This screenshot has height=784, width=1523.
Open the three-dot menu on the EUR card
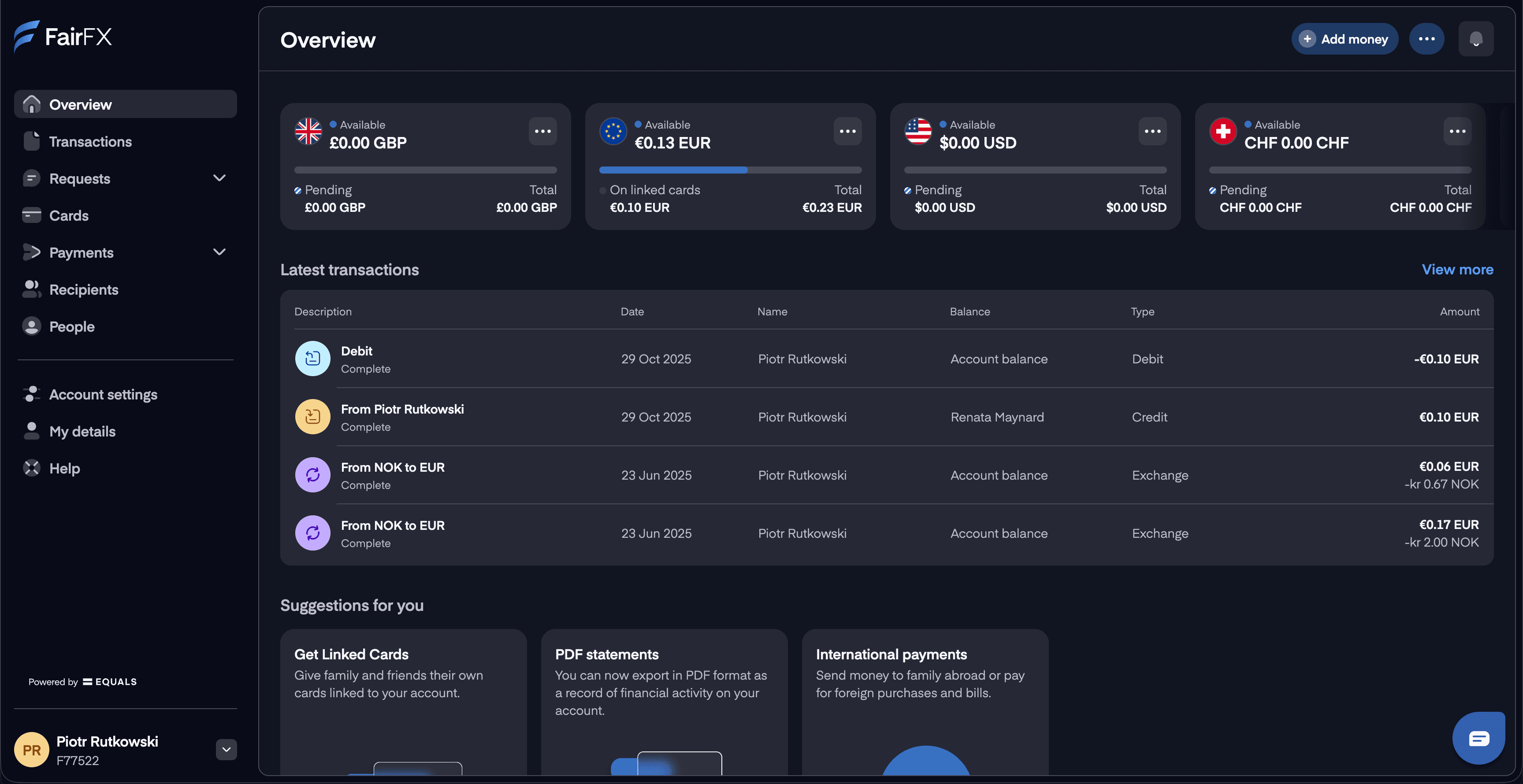(847, 130)
